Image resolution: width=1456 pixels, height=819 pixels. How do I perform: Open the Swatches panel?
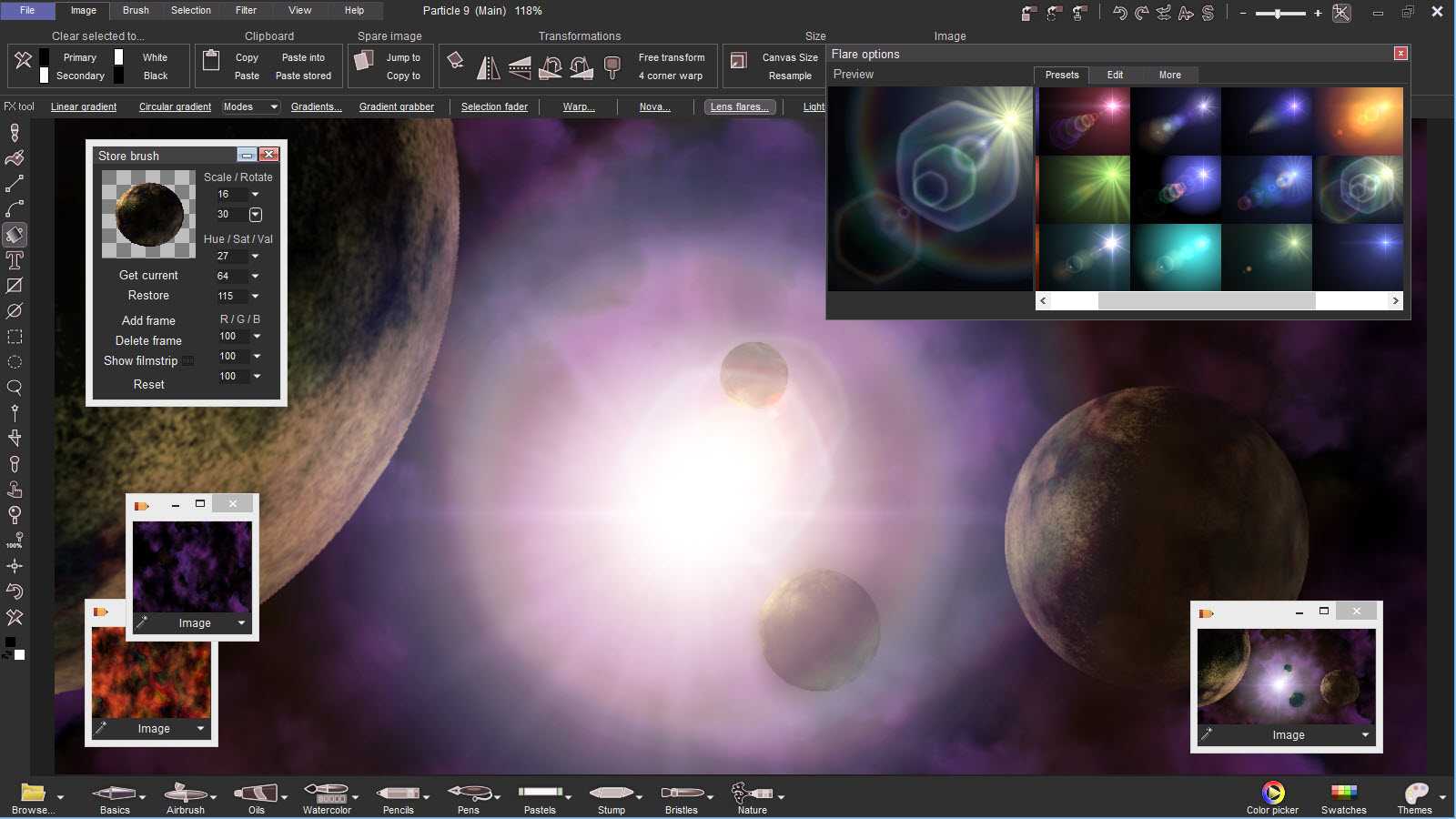(1343, 794)
